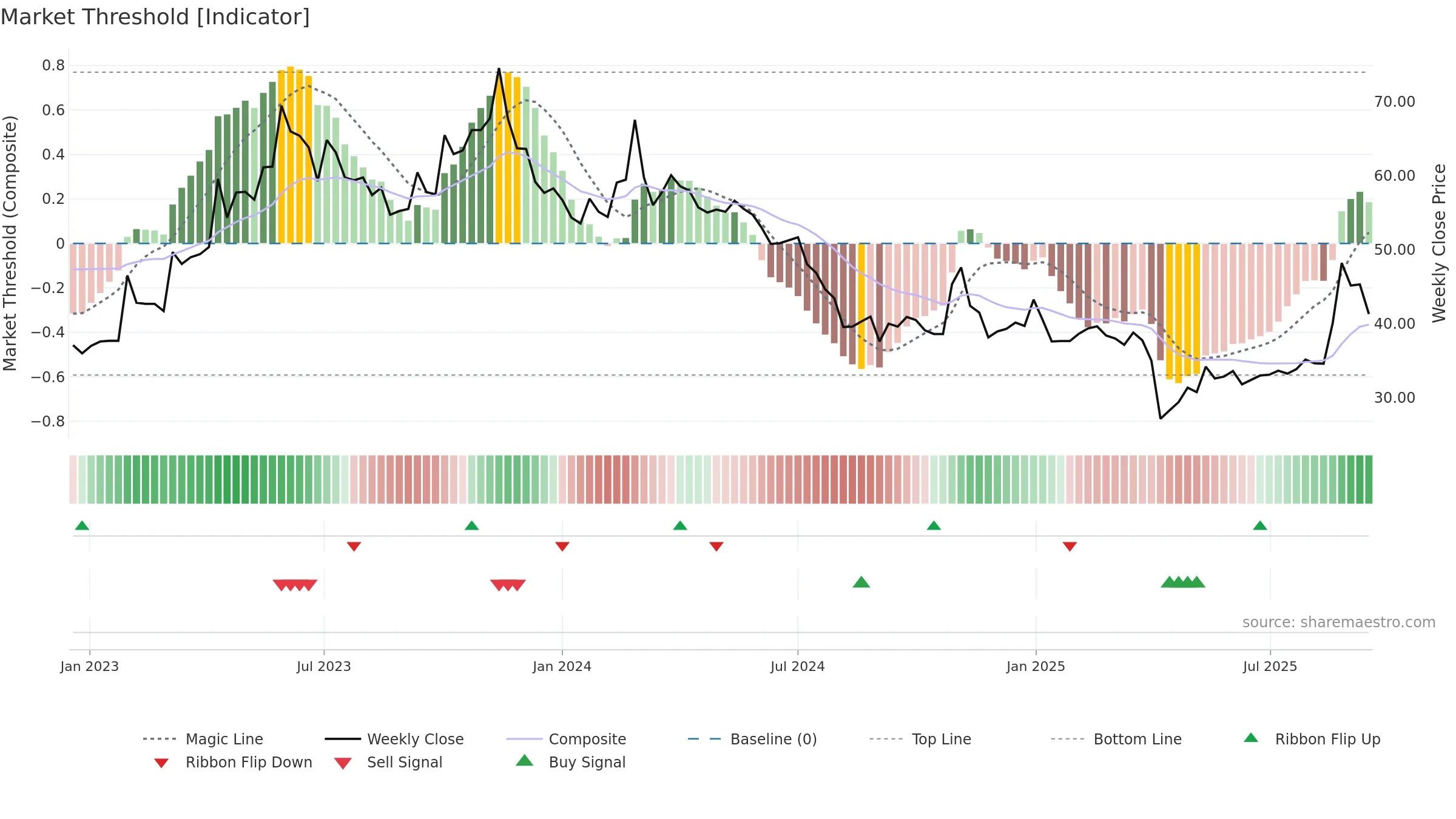This screenshot has width=1456, height=819.
Task: Click the Jul 2024 x-axis label
Action: [798, 666]
